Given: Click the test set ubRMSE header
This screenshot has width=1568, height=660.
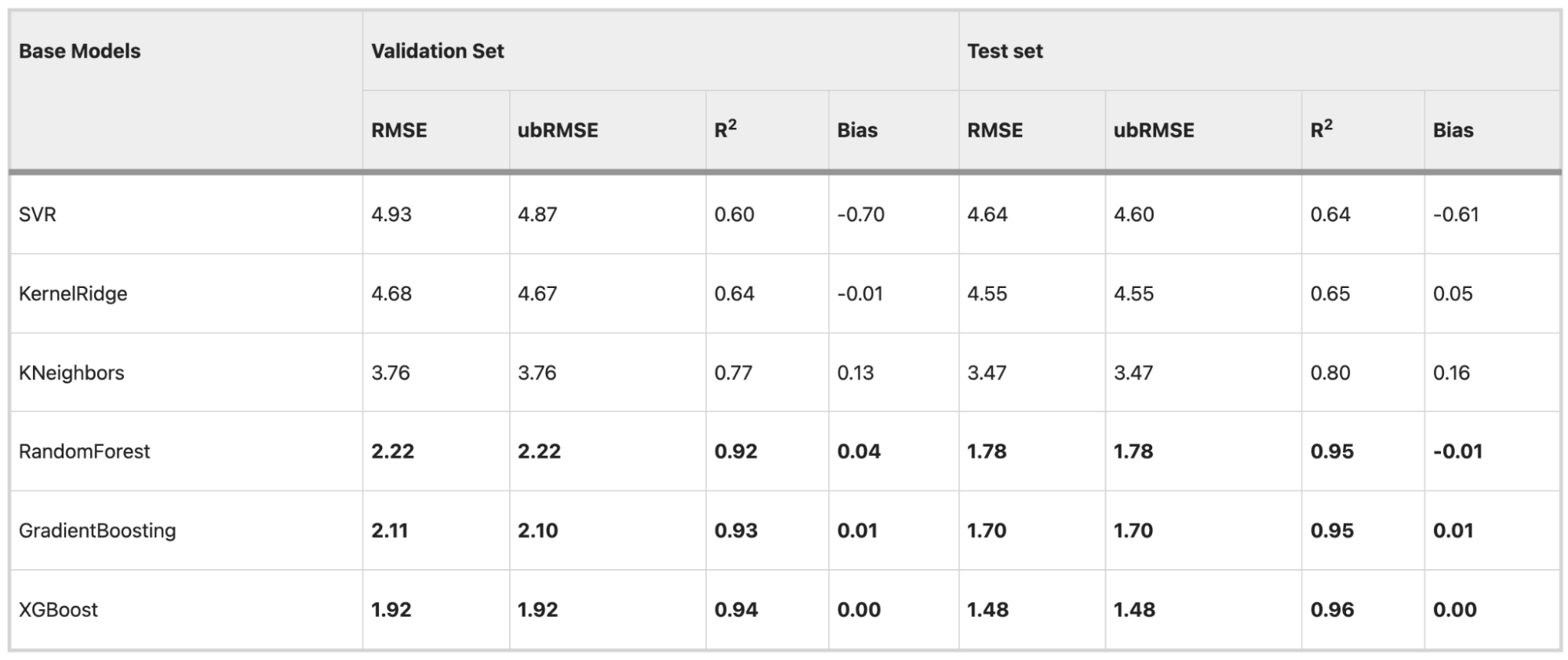Looking at the screenshot, I should [1154, 130].
